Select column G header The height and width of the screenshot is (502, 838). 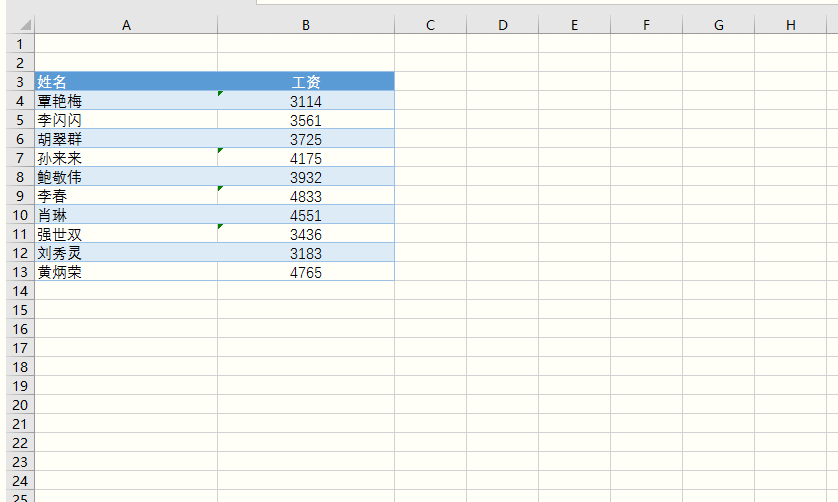[x=719, y=25]
